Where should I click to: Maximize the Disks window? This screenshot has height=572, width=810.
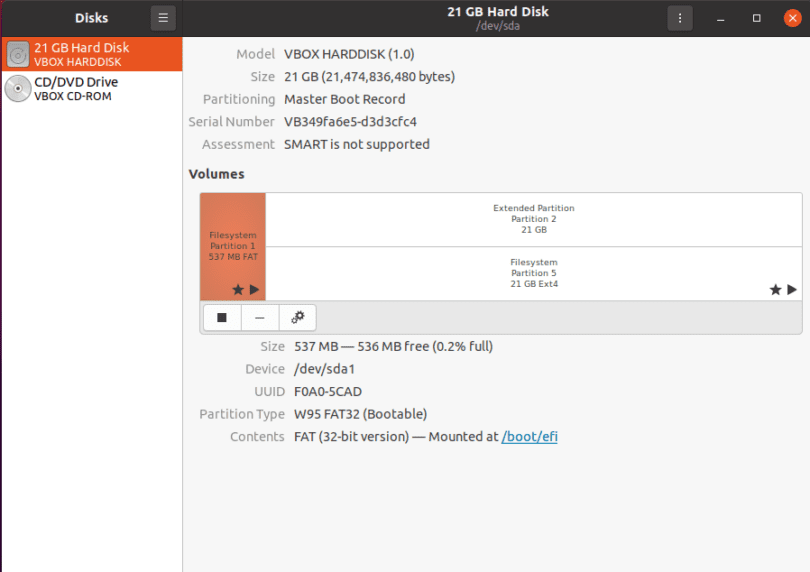click(757, 19)
